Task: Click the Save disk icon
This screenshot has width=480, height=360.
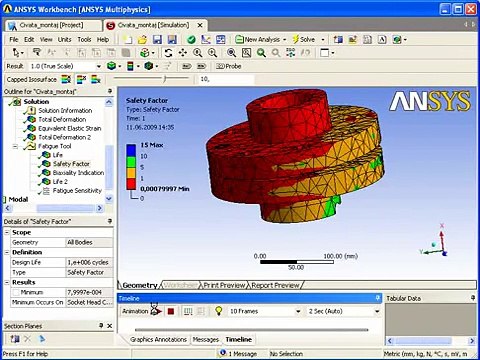Action: (x=157, y=40)
